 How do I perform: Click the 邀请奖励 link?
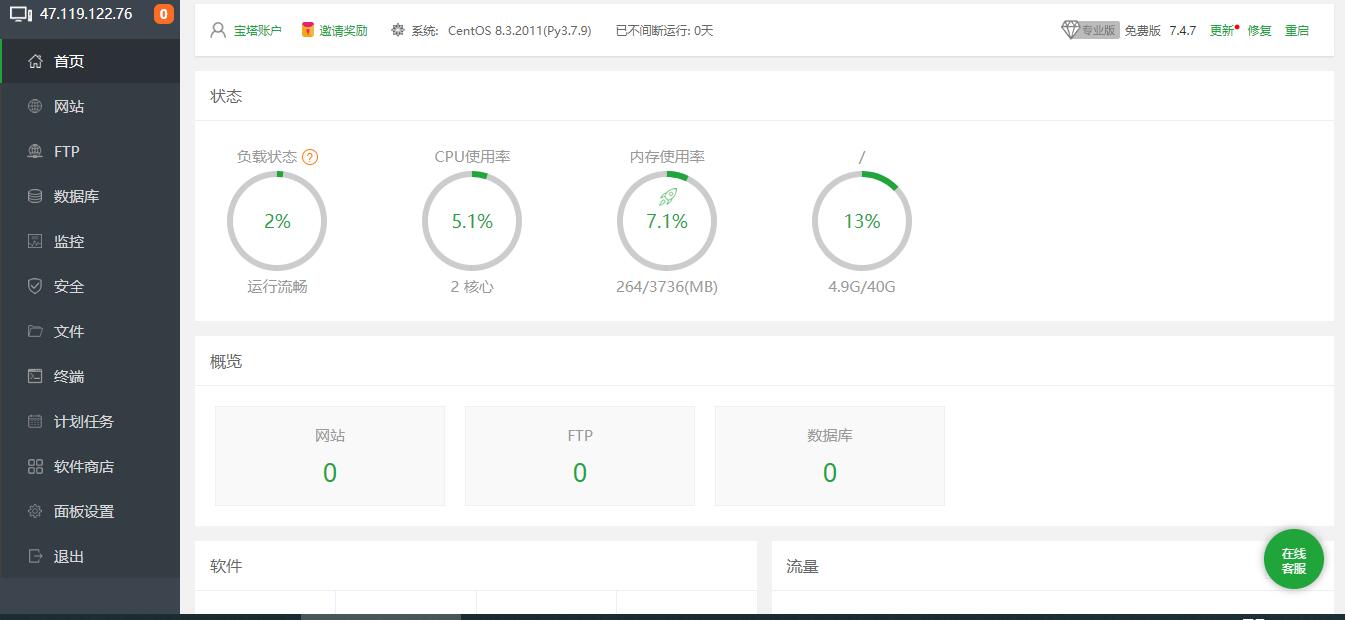[x=343, y=30]
